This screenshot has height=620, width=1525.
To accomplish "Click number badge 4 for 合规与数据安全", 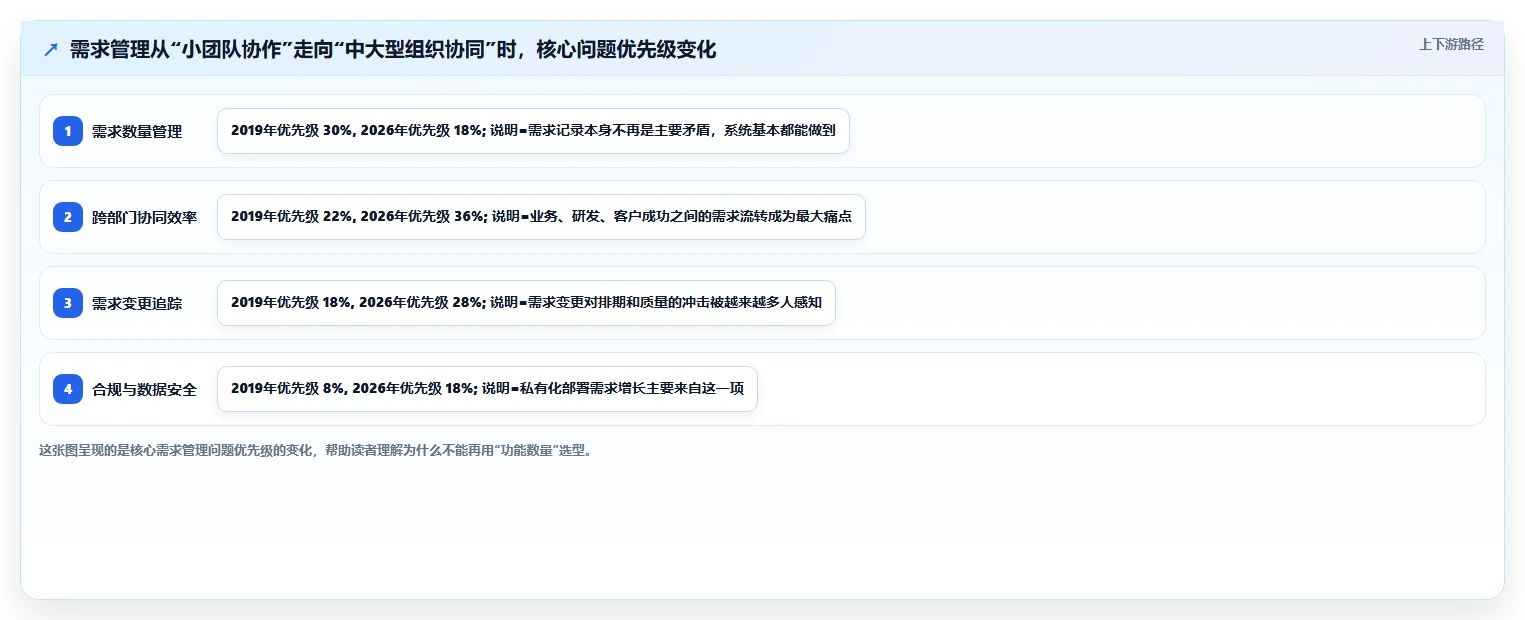I will (x=68, y=389).
